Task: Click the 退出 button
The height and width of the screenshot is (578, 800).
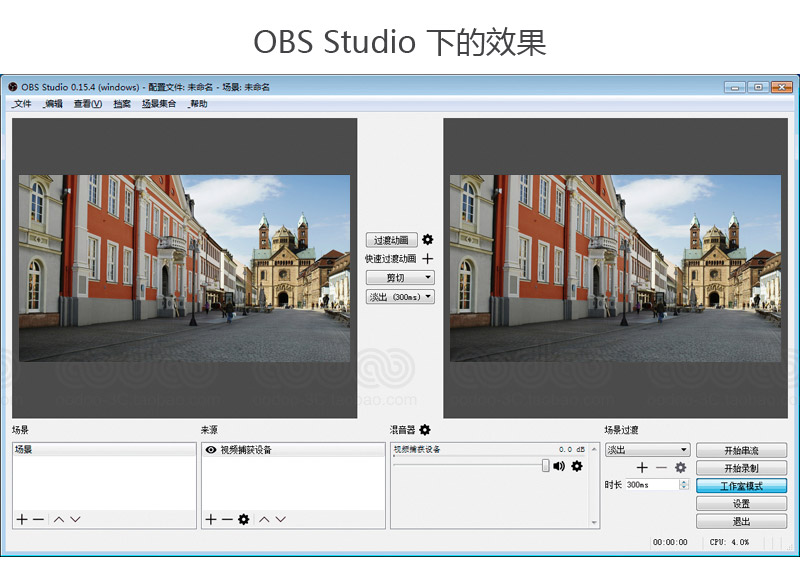Action: click(741, 521)
